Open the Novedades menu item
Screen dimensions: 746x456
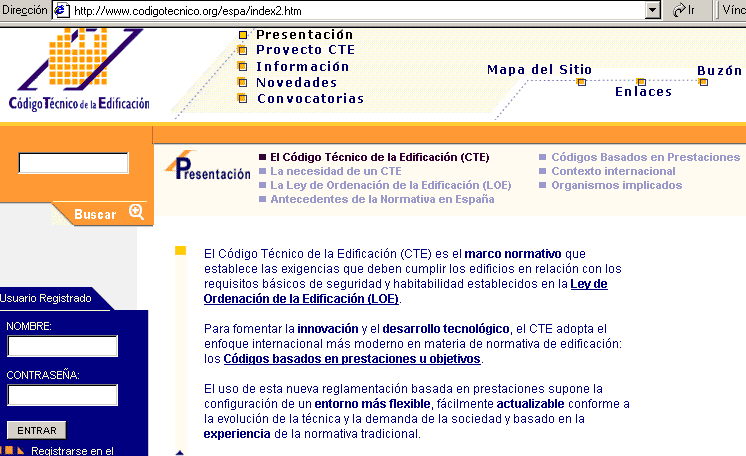pyautogui.click(x=296, y=83)
